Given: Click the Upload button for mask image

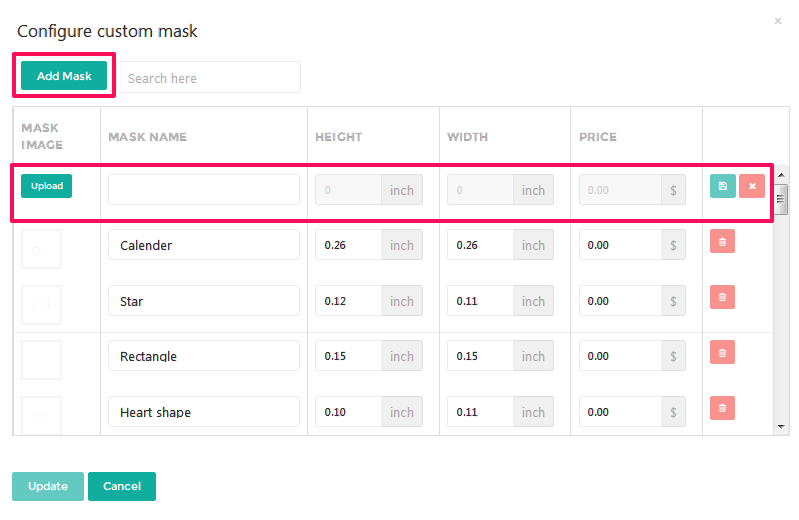Looking at the screenshot, I should [46, 186].
